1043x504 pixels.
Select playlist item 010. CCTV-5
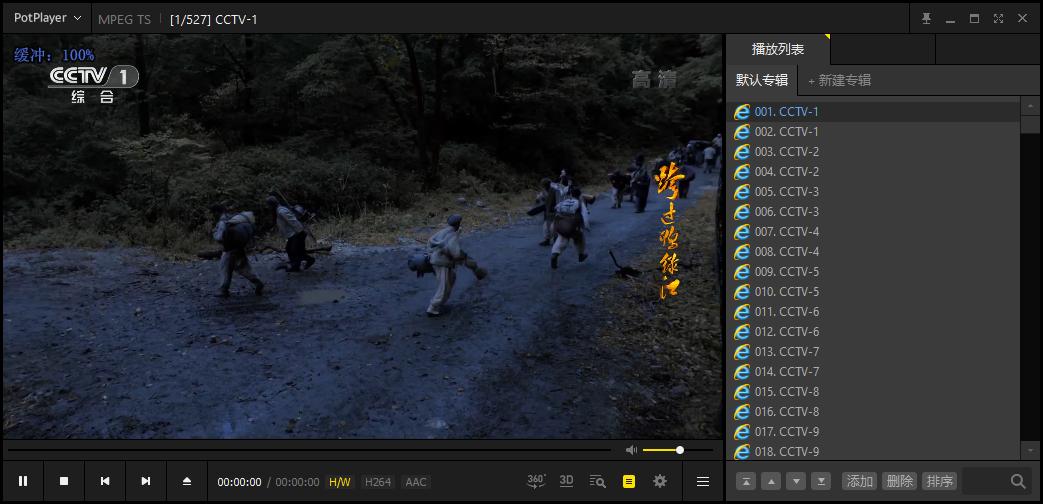point(786,292)
